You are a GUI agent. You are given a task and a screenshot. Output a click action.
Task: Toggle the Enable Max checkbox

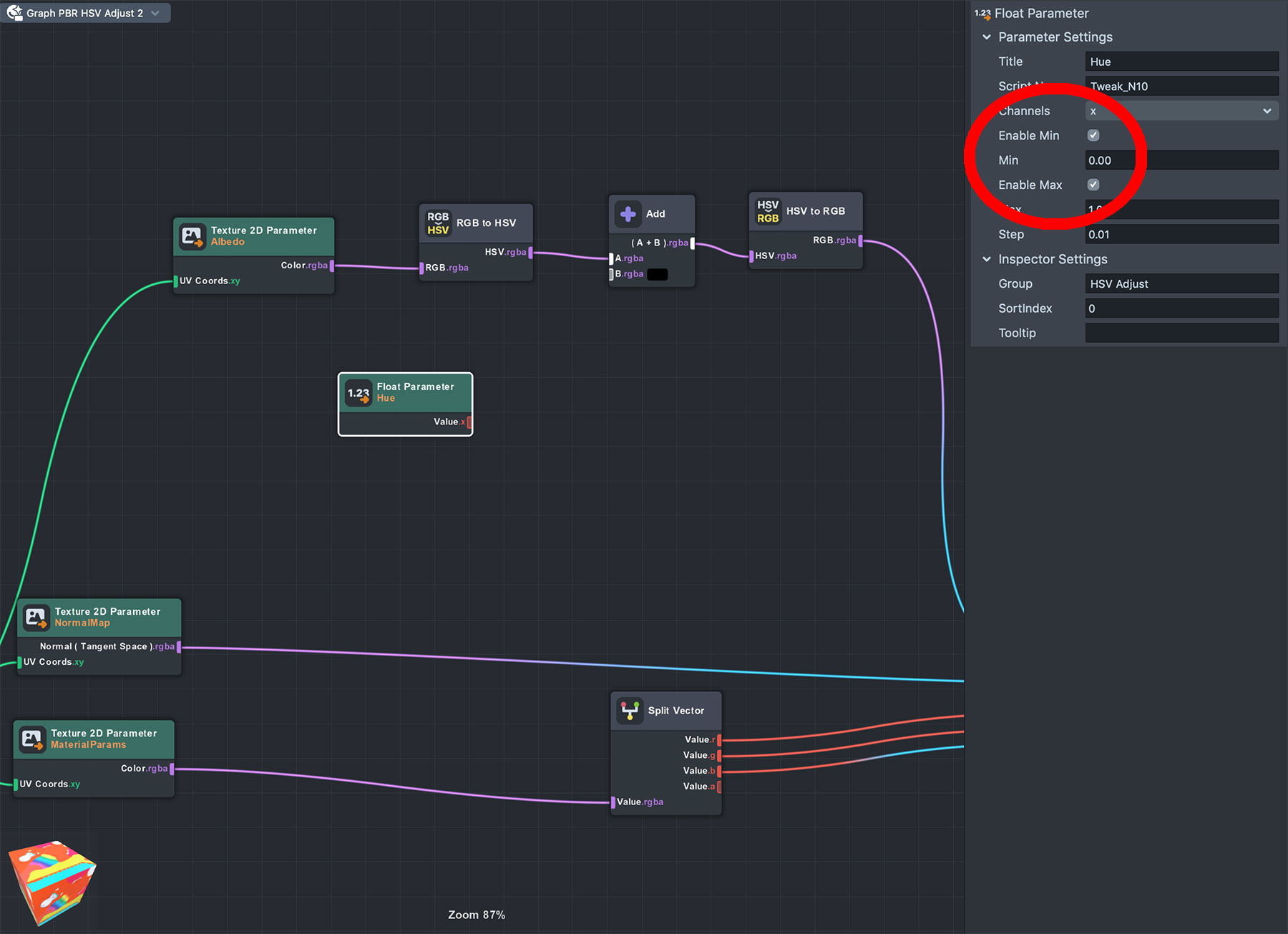pos(1093,185)
